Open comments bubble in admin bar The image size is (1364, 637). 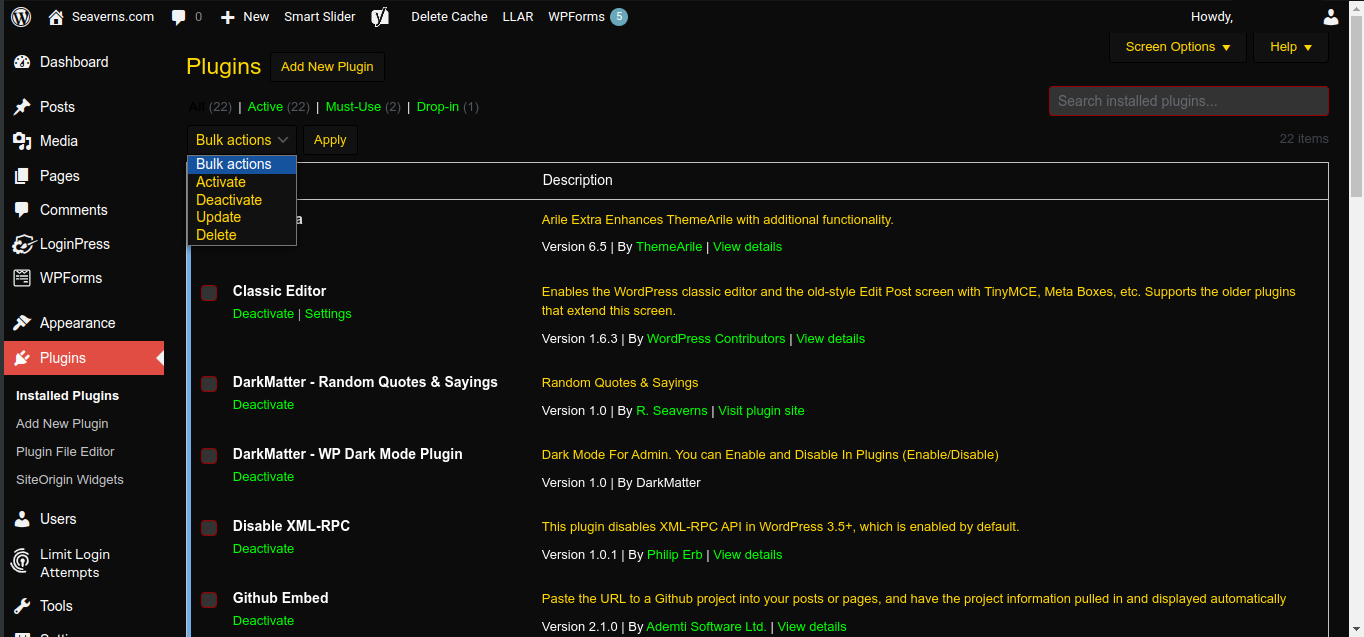coord(178,17)
